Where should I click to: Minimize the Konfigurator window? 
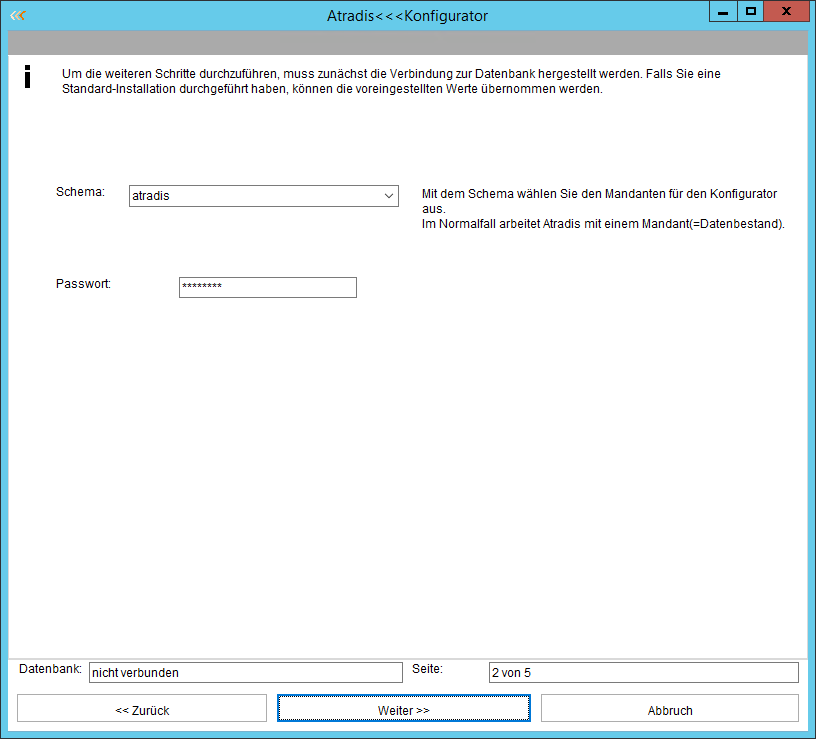[x=723, y=11]
